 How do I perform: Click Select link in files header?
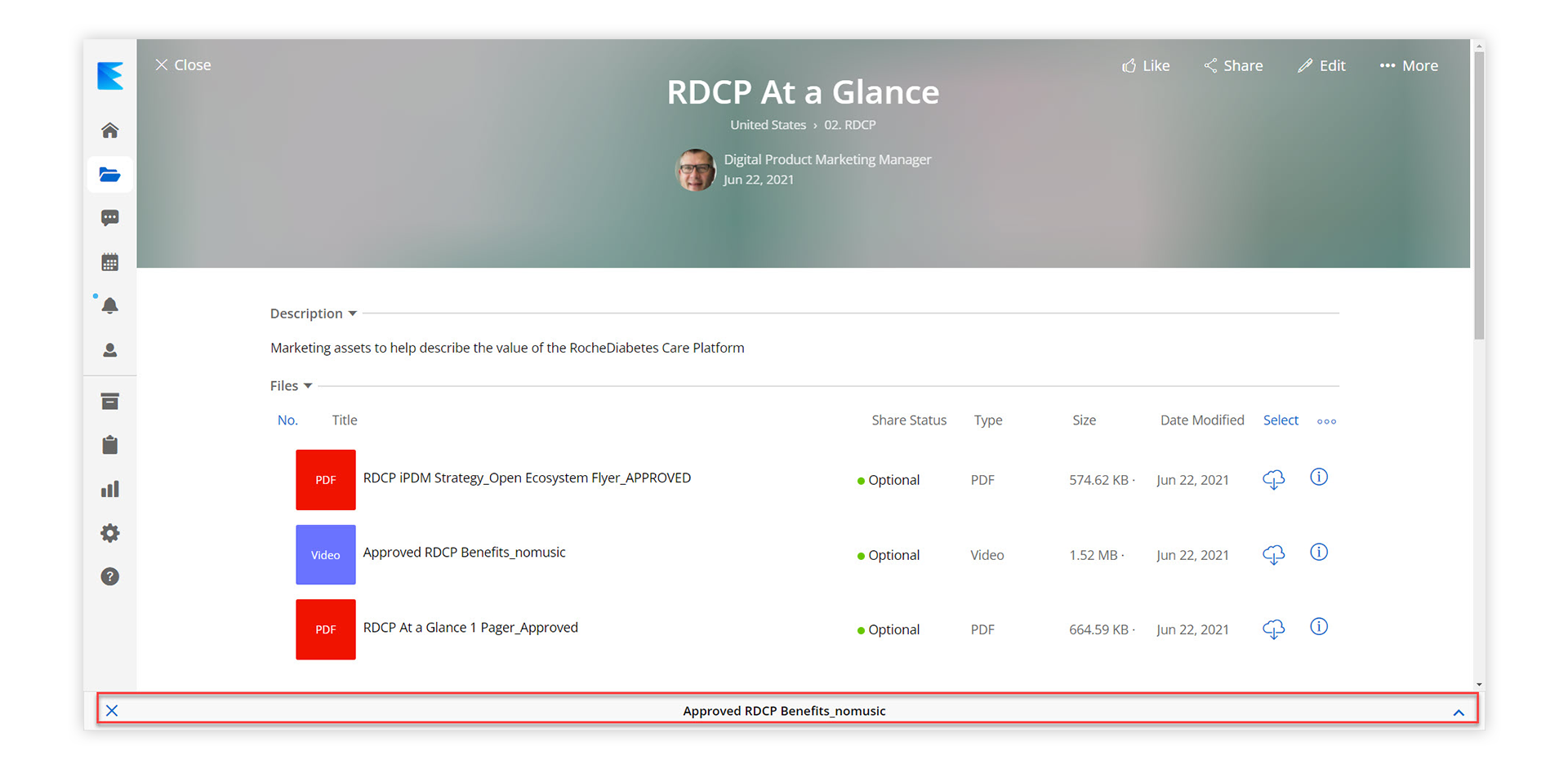(x=1281, y=420)
